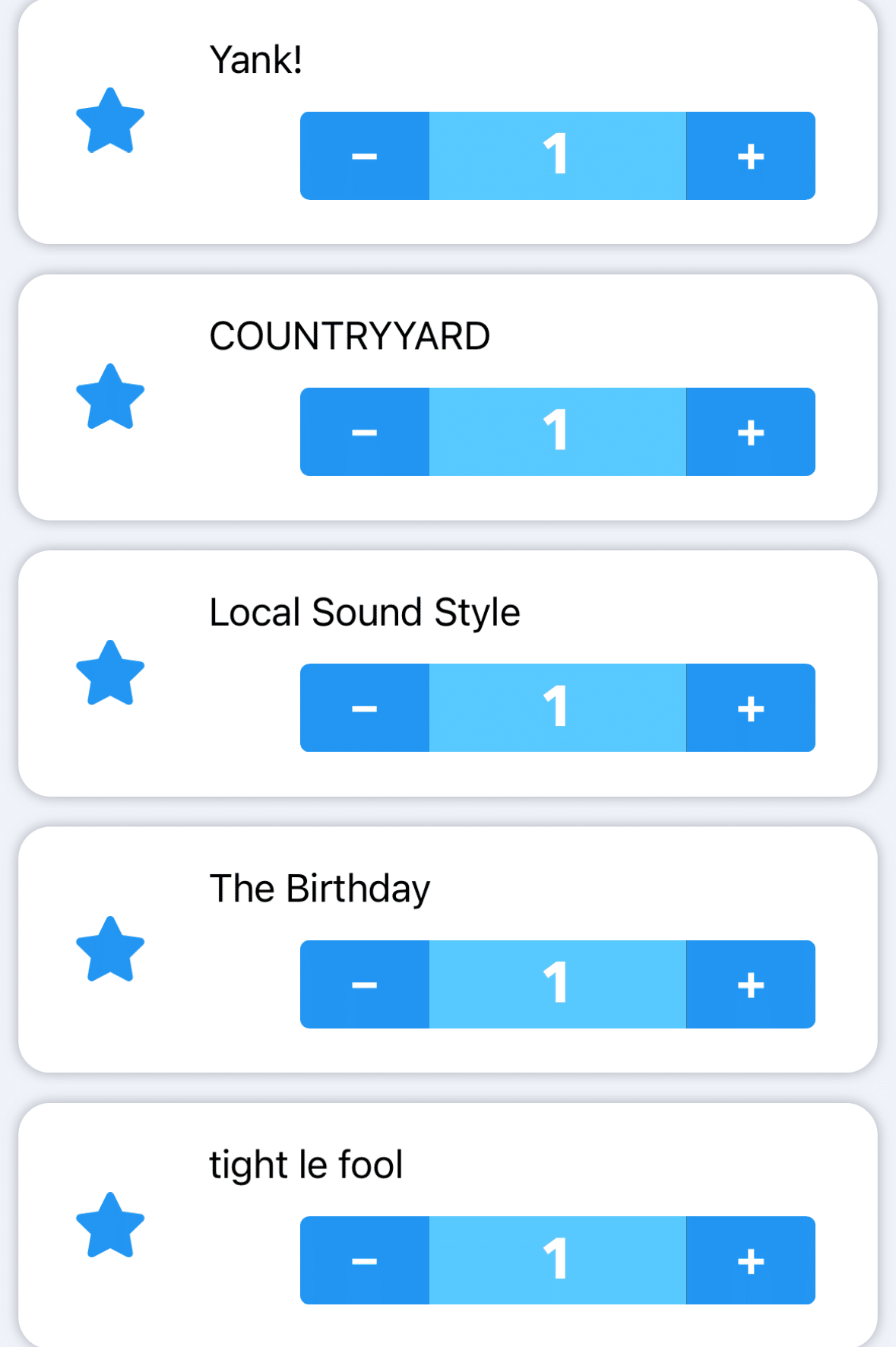Unfavorite Local Sound Style with its star
The width and height of the screenshot is (896, 1347).
point(110,673)
